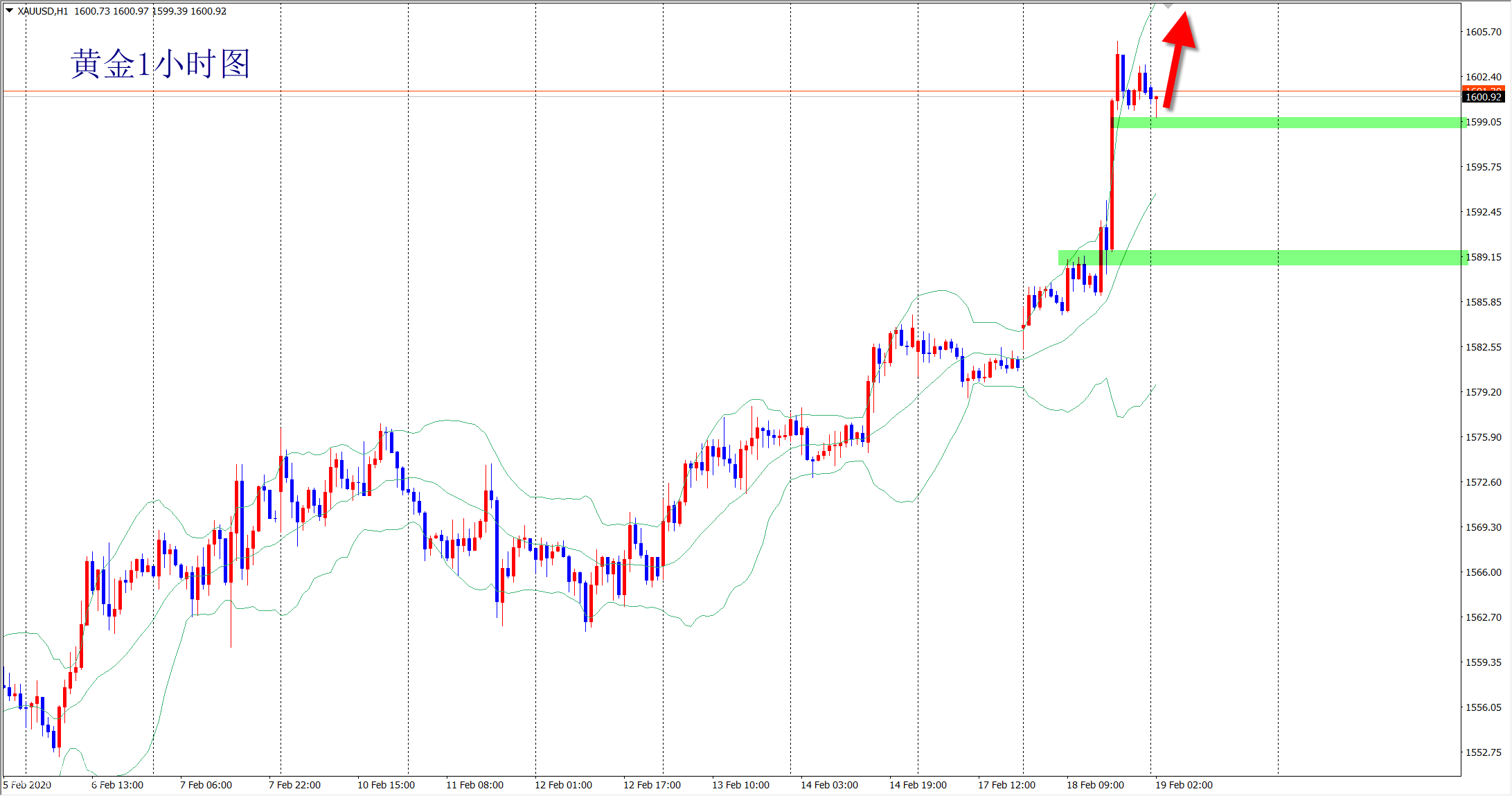This screenshot has width=1512, height=796.
Task: Click the 1552.75 price scale label
Action: [1483, 752]
